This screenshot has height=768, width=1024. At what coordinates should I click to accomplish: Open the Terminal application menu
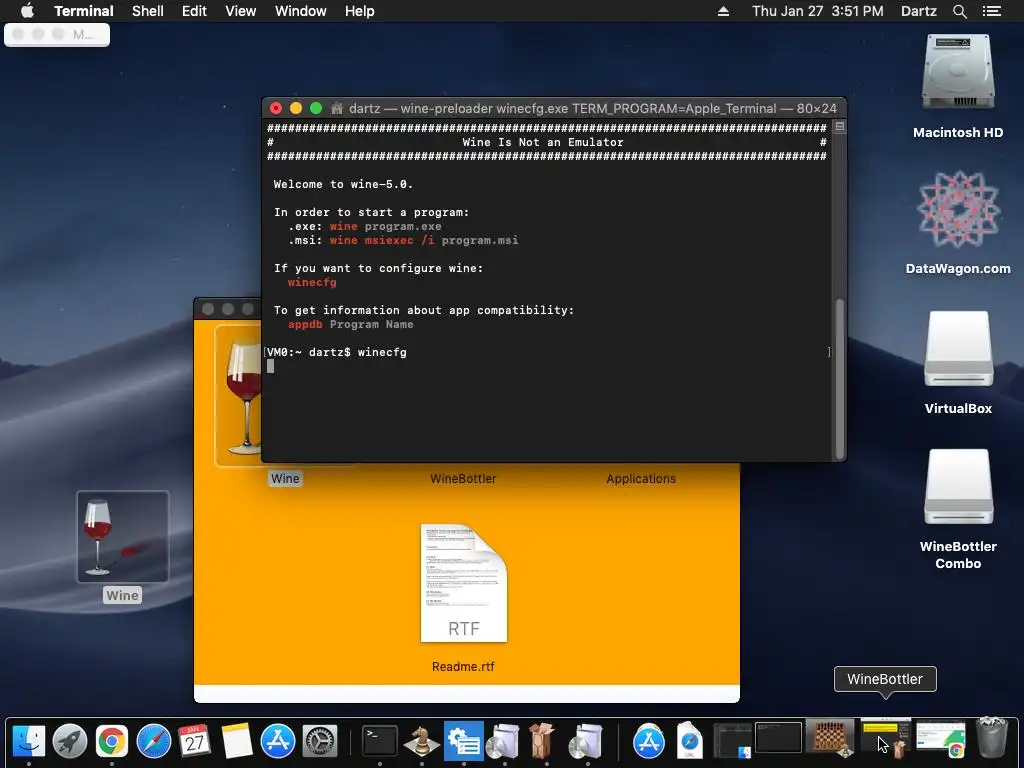(84, 11)
